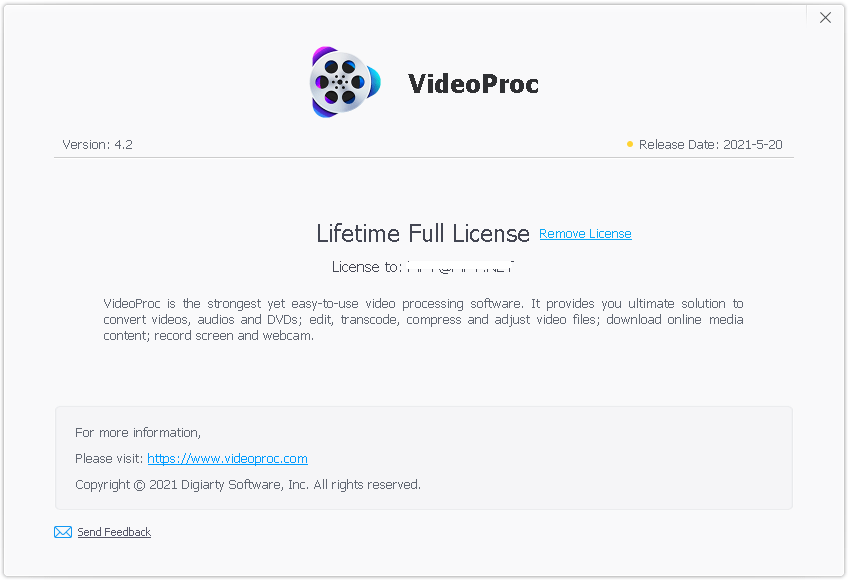The height and width of the screenshot is (580, 848).
Task: Click the copyright symbol before 2021
Action: [140, 485]
